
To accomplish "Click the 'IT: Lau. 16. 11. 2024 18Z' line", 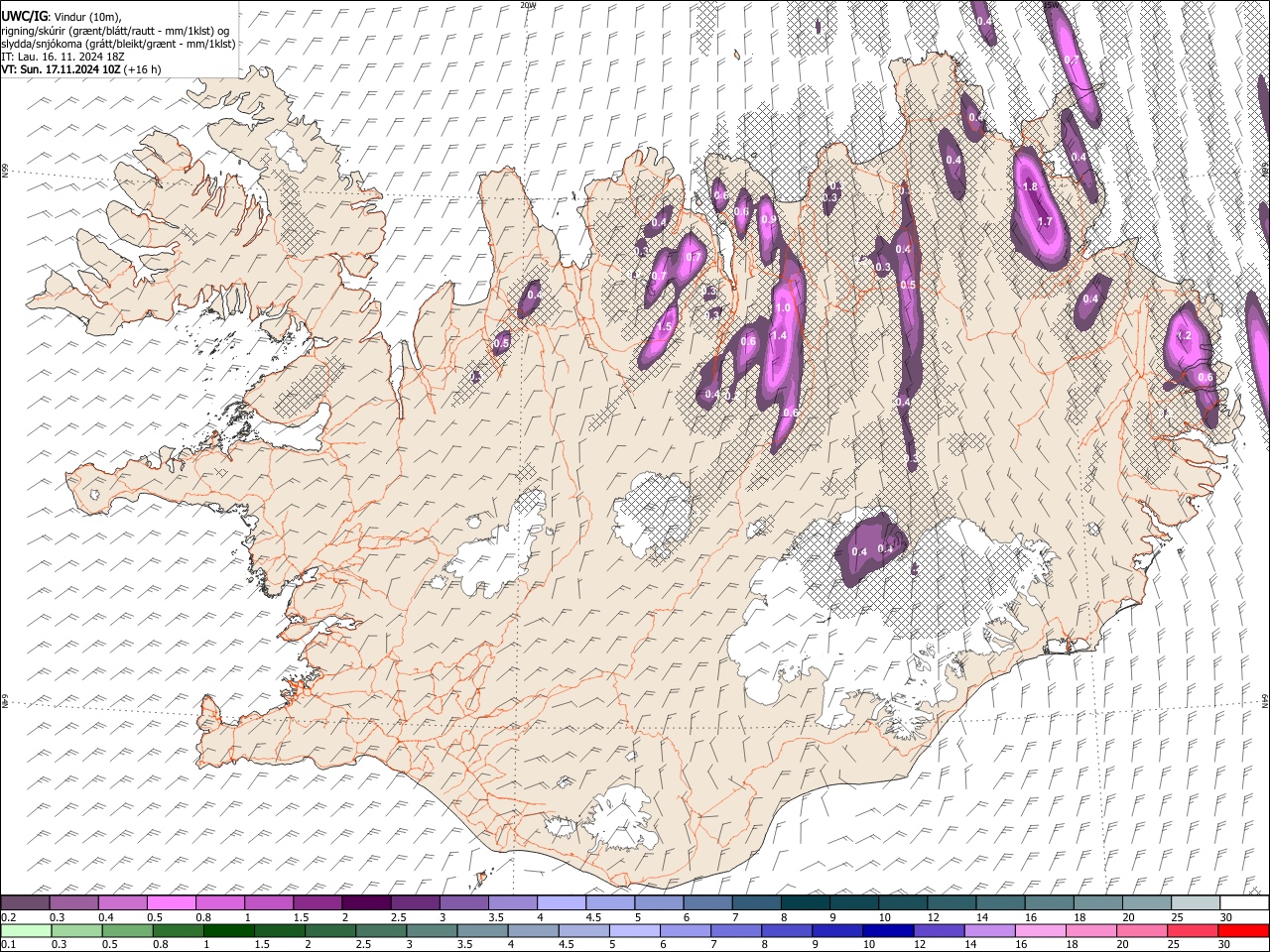I will 63,57.
